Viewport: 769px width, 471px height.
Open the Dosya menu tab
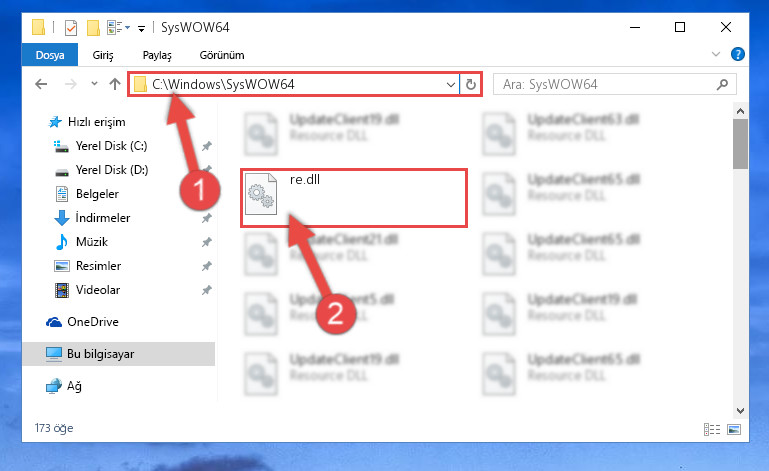tap(50, 54)
